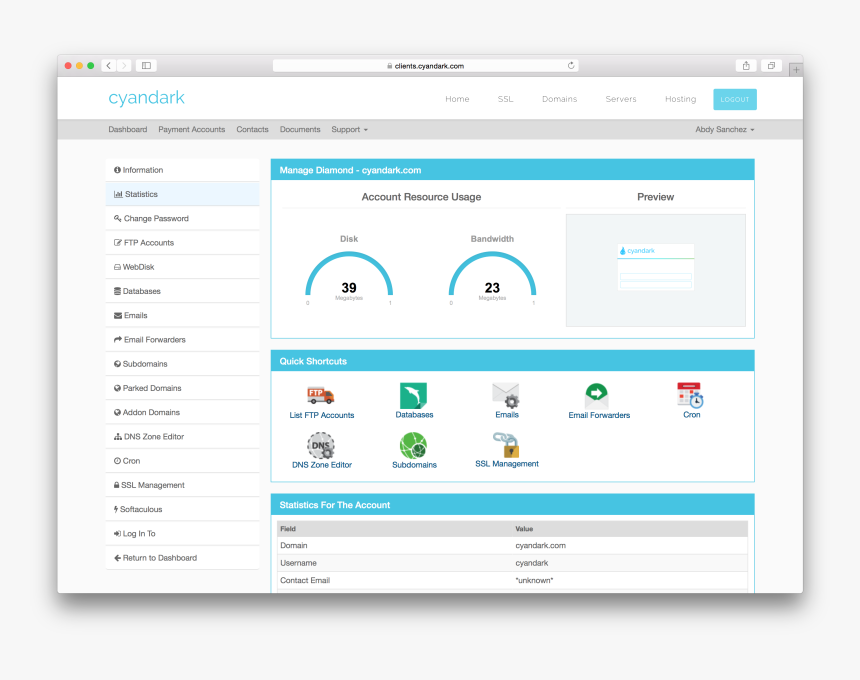Go to Servers in top navigation

621,99
